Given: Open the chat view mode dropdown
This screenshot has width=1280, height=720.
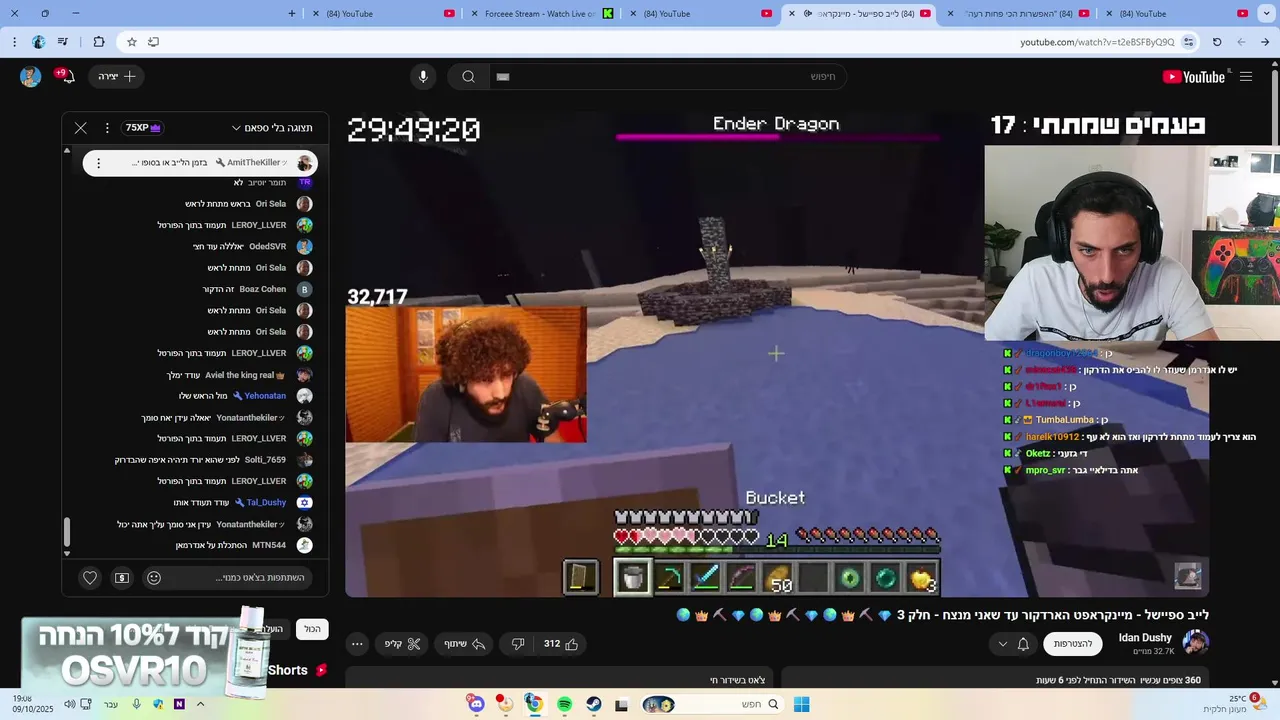Looking at the screenshot, I should coord(272,128).
